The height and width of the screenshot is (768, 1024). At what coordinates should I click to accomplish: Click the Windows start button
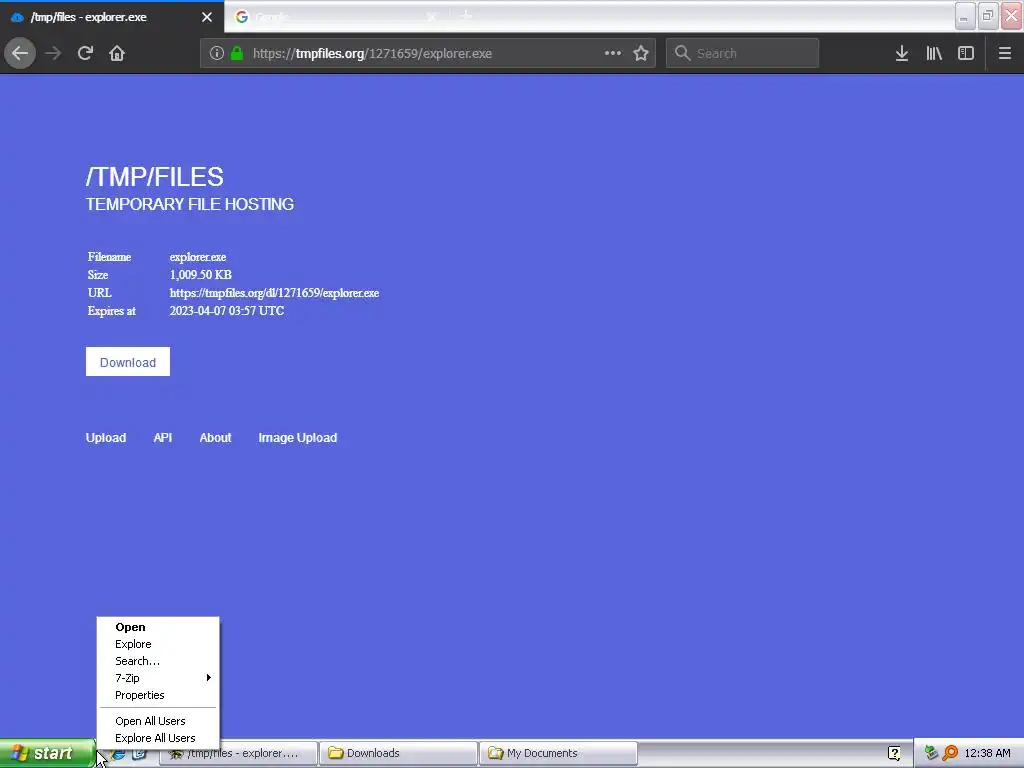point(46,753)
